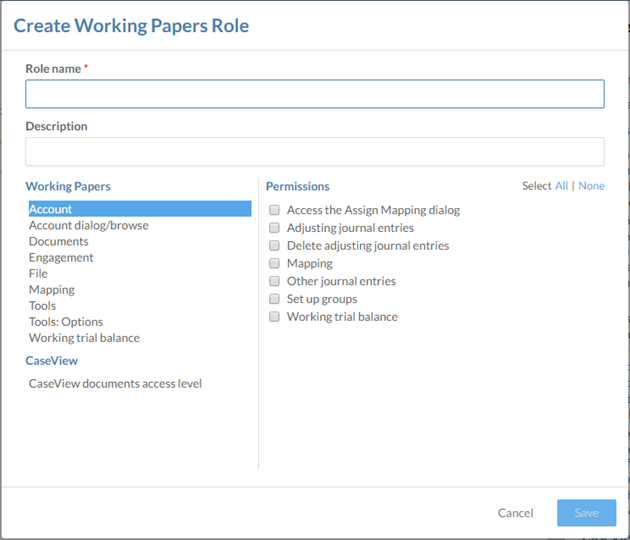Select Account dialog/browse category
The image size is (630, 540).
click(88, 225)
